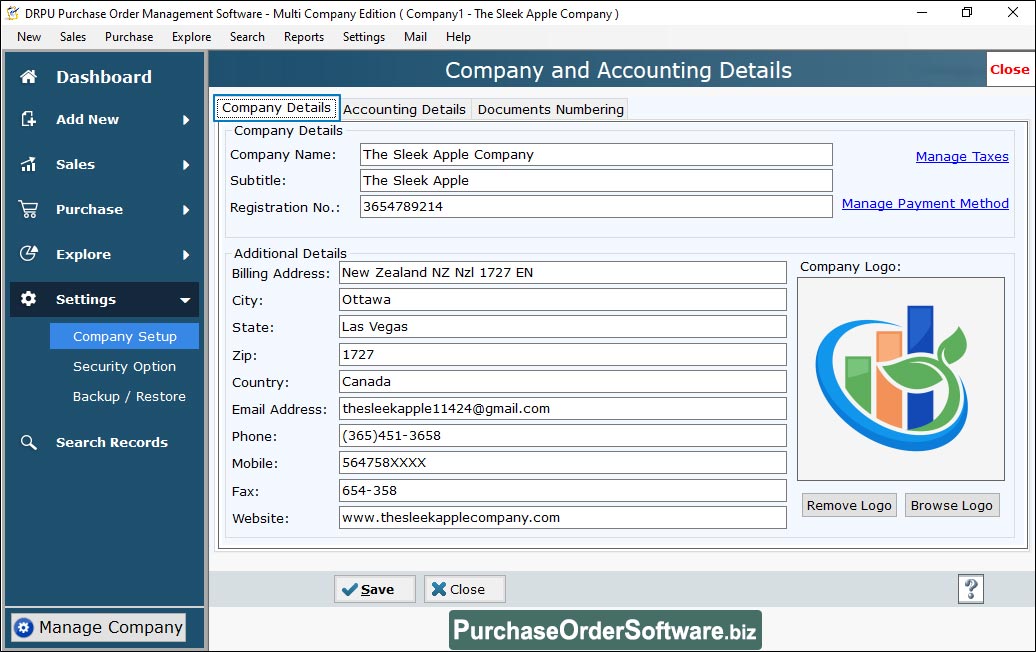
Task: Select Company Setup in sidebar
Action: pos(124,336)
